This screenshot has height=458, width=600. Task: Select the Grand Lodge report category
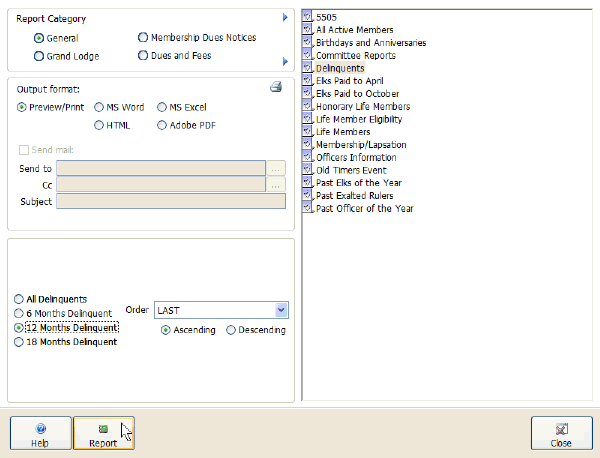(x=39, y=56)
